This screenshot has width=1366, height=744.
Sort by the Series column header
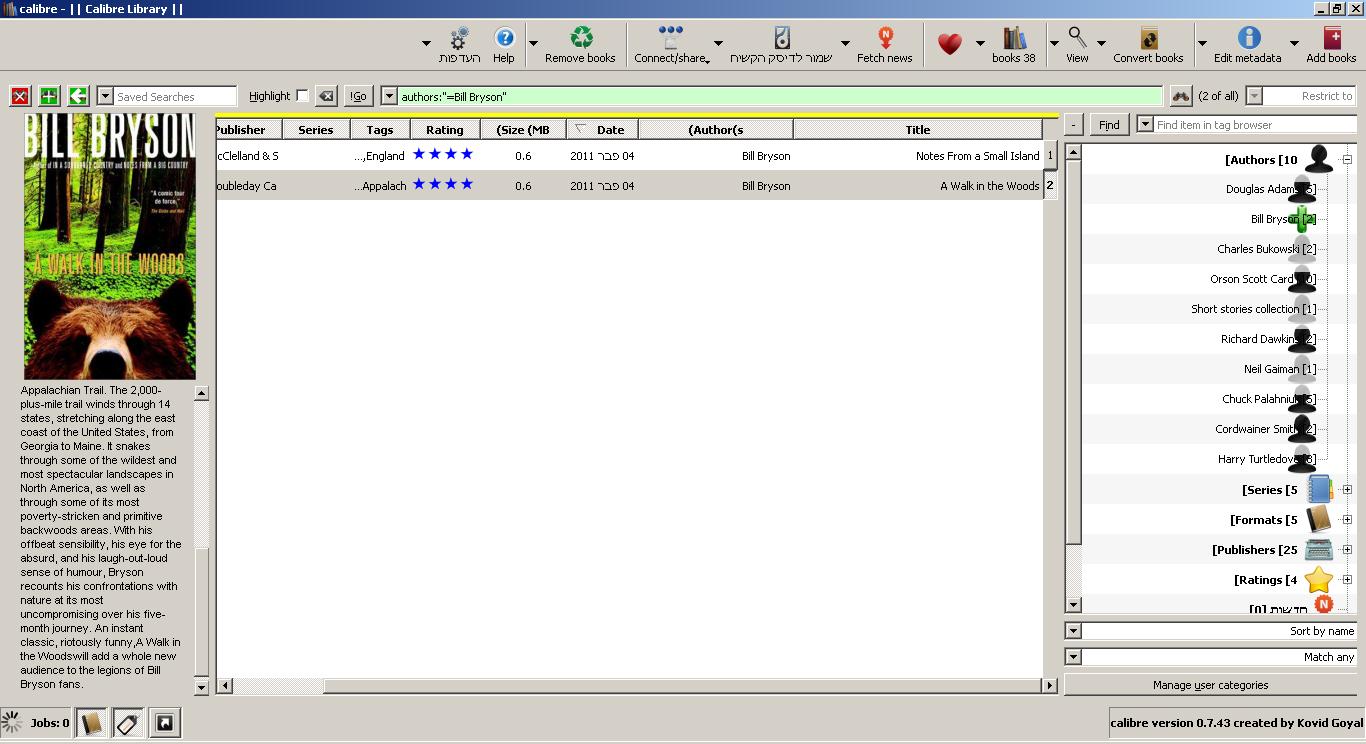click(316, 129)
